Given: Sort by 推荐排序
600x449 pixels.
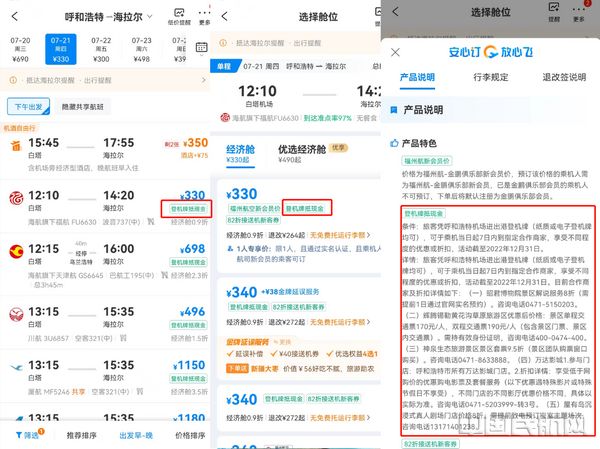Looking at the screenshot, I should [x=82, y=435].
